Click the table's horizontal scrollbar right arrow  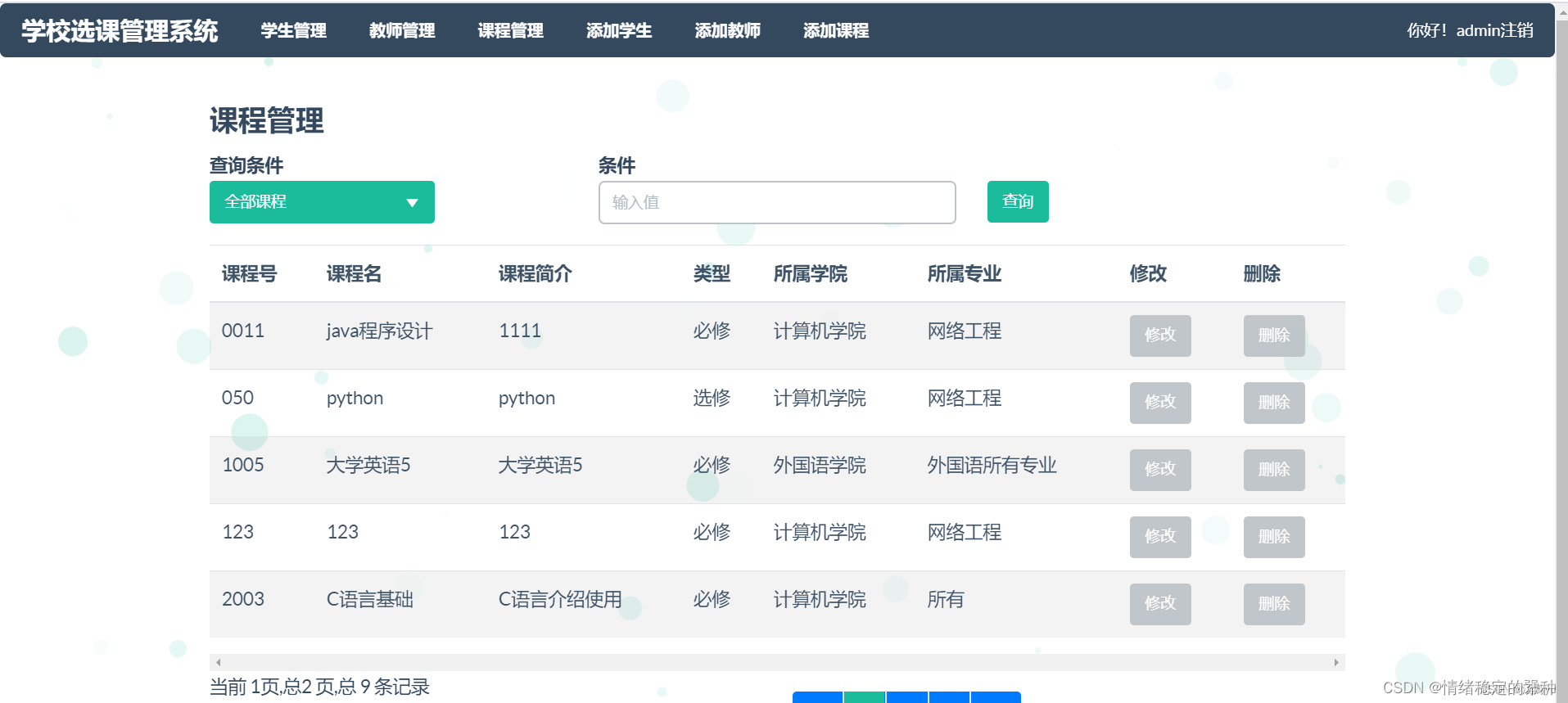1336,662
